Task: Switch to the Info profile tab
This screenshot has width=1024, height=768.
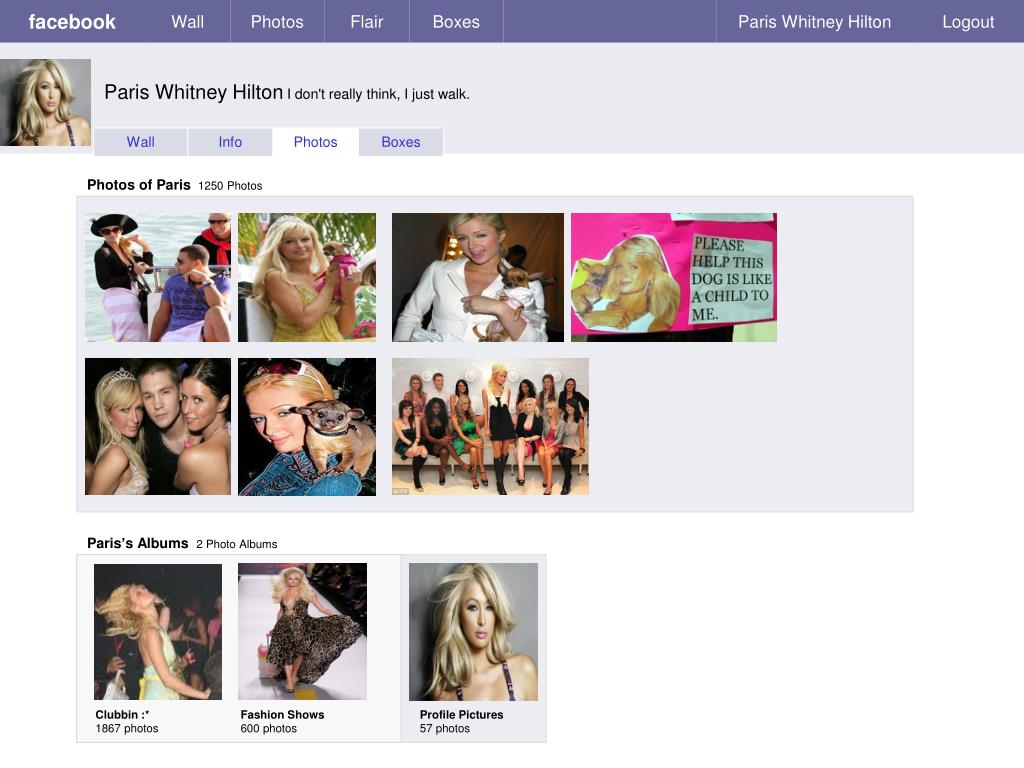Action: [x=230, y=142]
